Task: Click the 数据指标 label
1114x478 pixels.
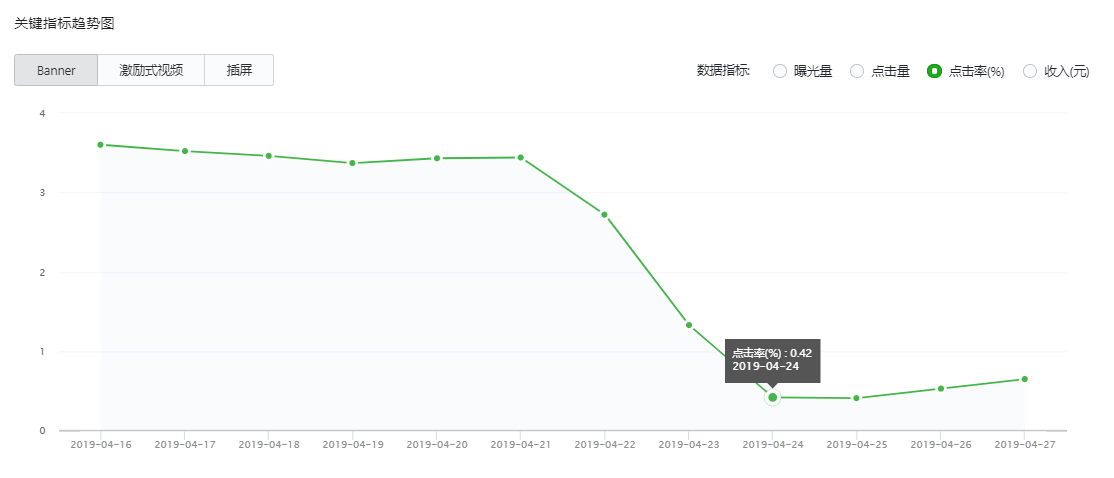Action: [723, 71]
